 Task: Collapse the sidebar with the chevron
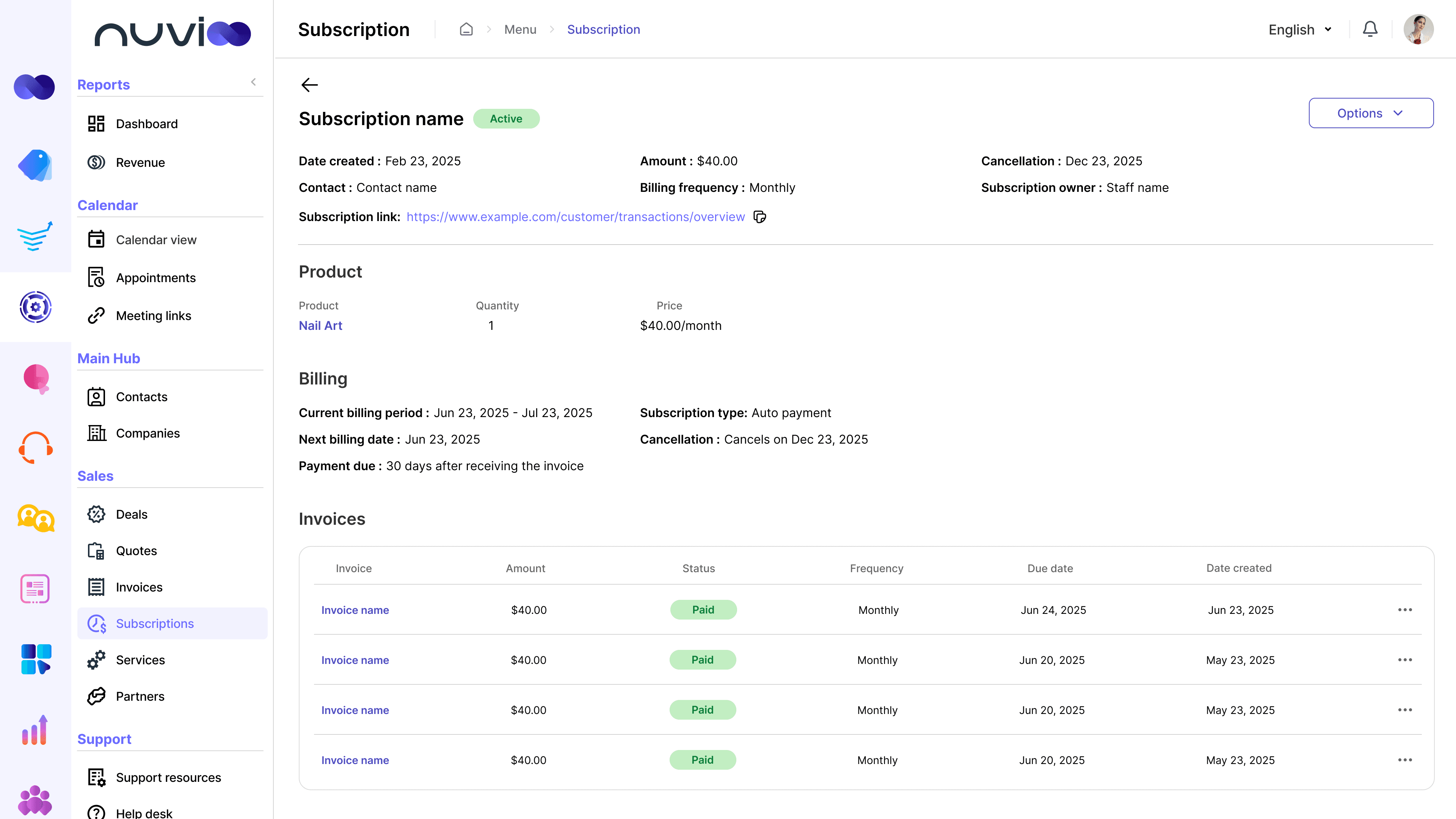[253, 82]
